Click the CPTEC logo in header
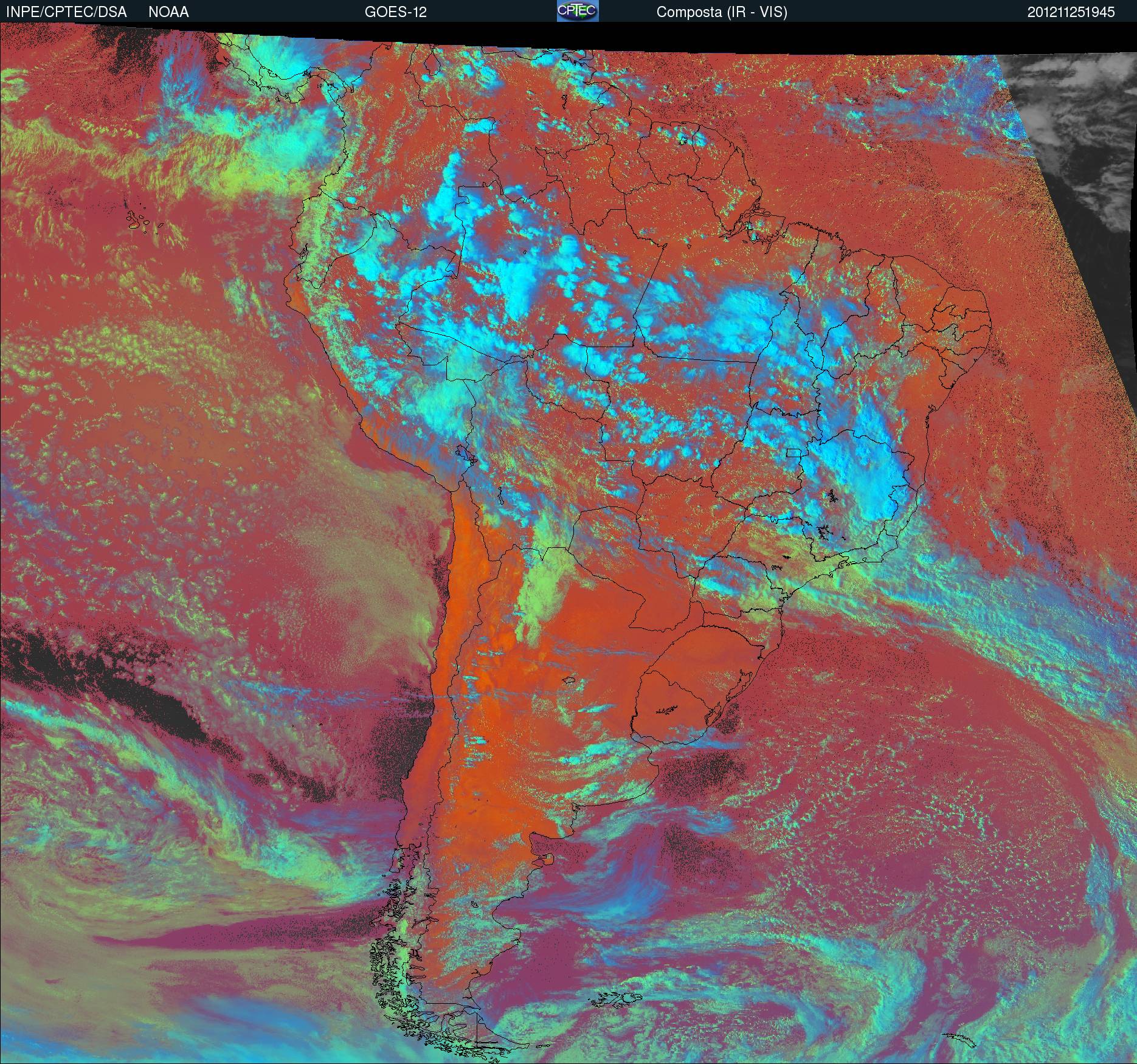Viewport: 1137px width, 1064px height. click(578, 11)
